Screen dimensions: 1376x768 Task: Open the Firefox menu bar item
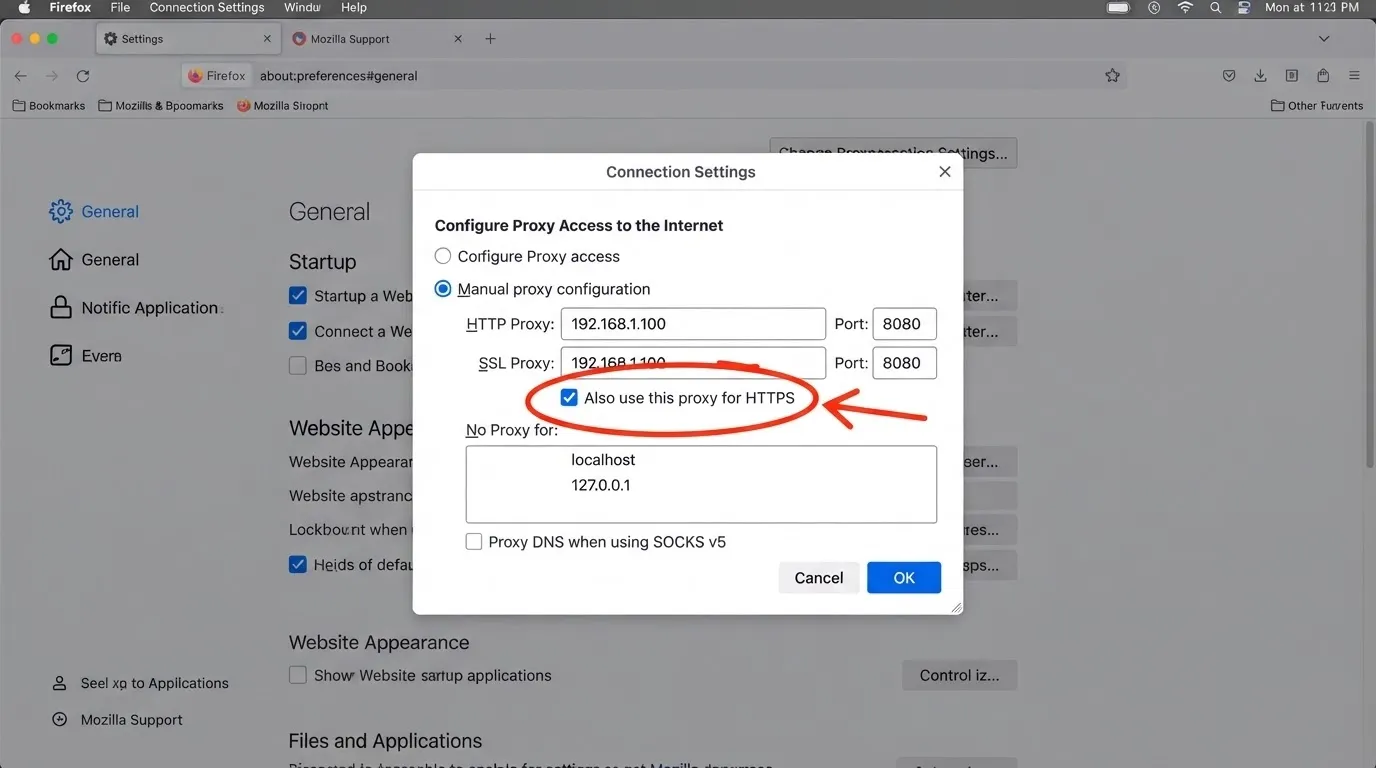tap(70, 8)
